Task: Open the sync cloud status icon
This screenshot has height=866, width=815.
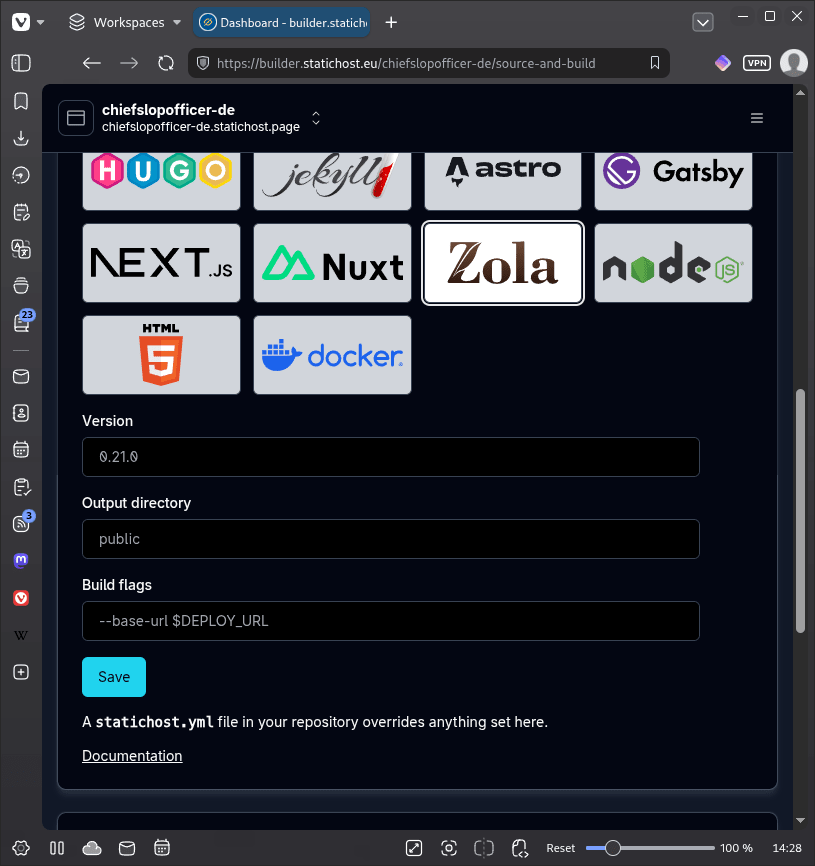Action: pyautogui.click(x=92, y=848)
